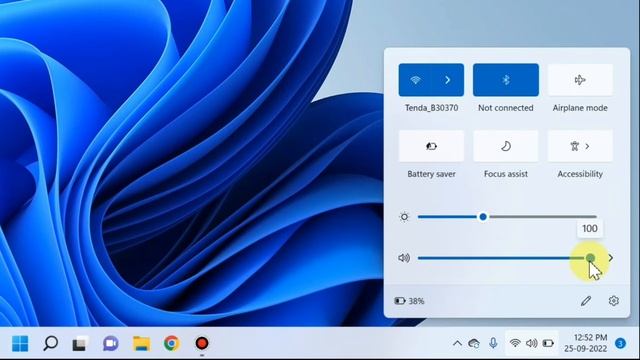Toggle Focus assist

(506, 146)
